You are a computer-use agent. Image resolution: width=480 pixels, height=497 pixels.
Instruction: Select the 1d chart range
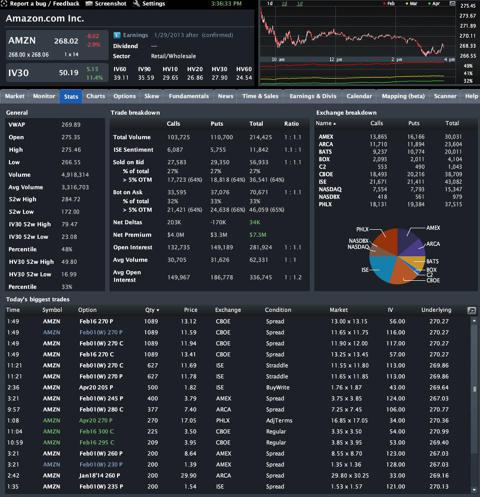click(270, 4)
